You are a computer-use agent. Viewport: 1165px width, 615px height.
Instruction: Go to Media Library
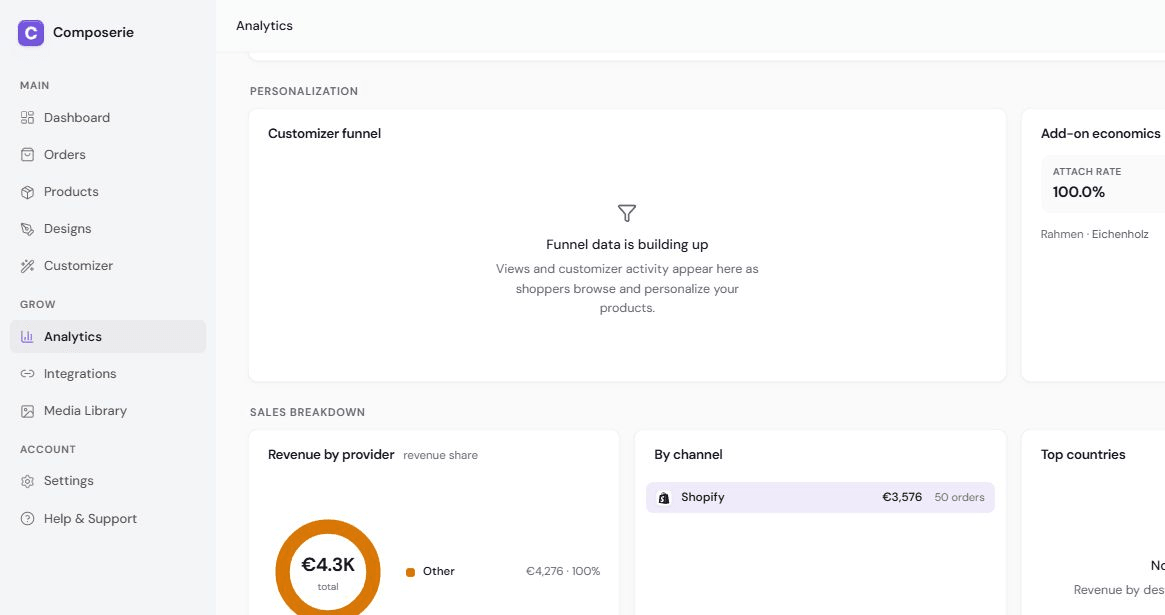[108, 411]
